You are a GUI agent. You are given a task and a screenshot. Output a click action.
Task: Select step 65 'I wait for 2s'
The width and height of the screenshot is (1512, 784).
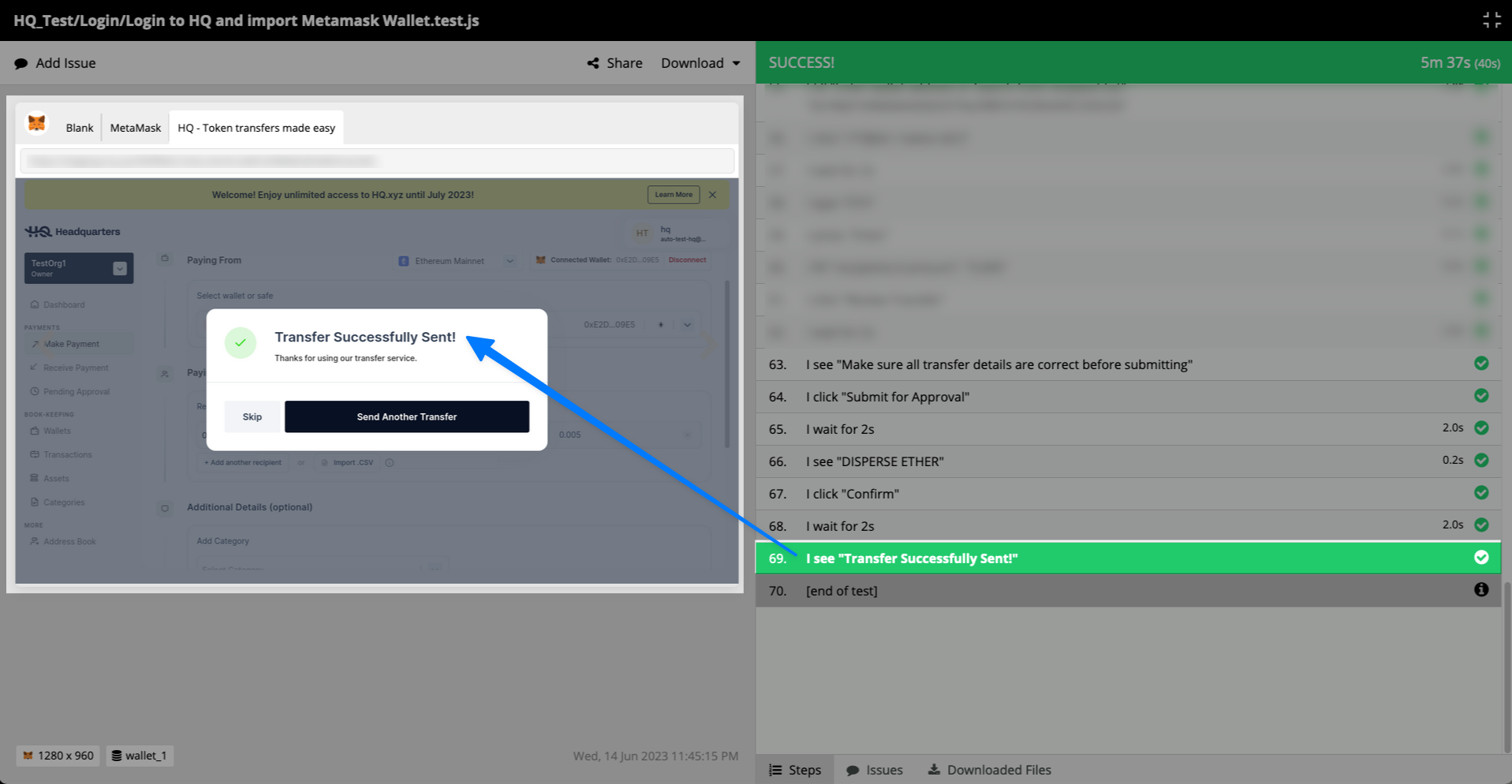pos(1128,429)
